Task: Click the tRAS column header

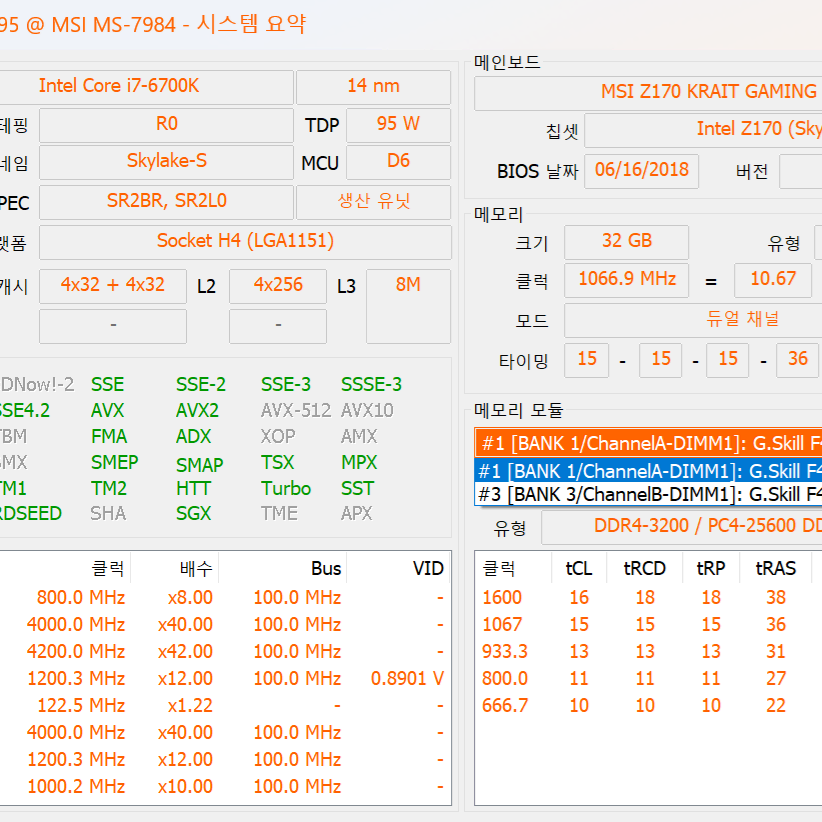Action: [x=775, y=568]
